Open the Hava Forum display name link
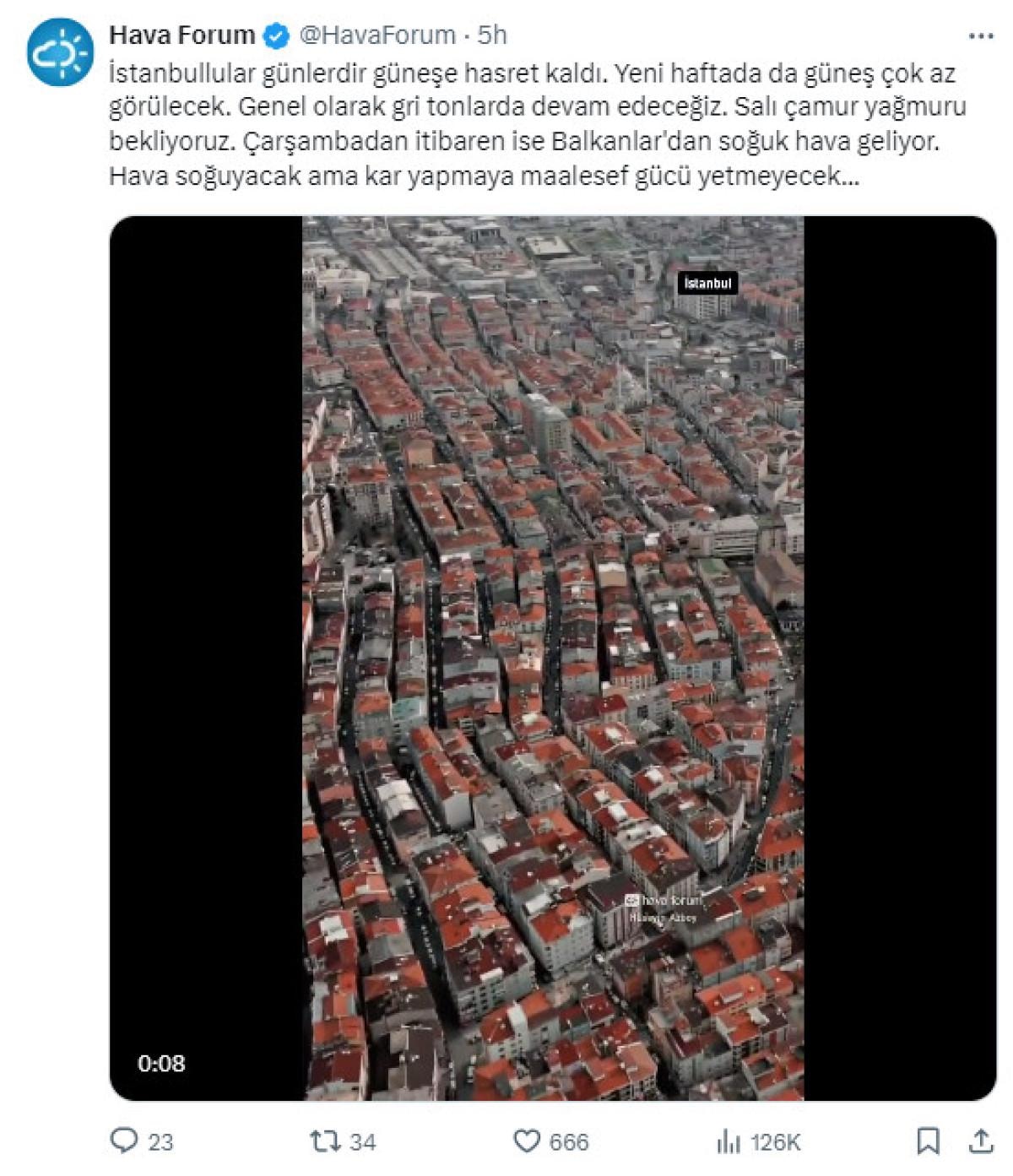Screen dimensions: 1013x1176 tap(181, 35)
